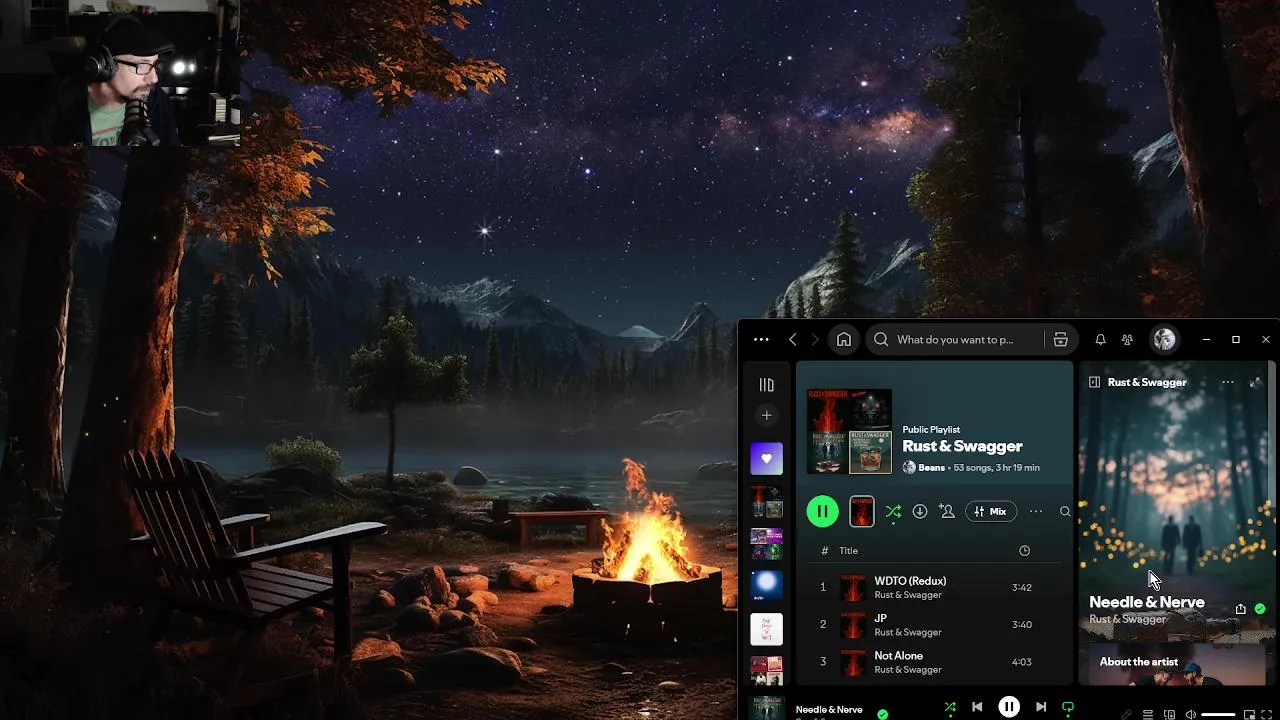Toggle shuffle in the playlist action bar
1280x720 pixels.
(893, 512)
